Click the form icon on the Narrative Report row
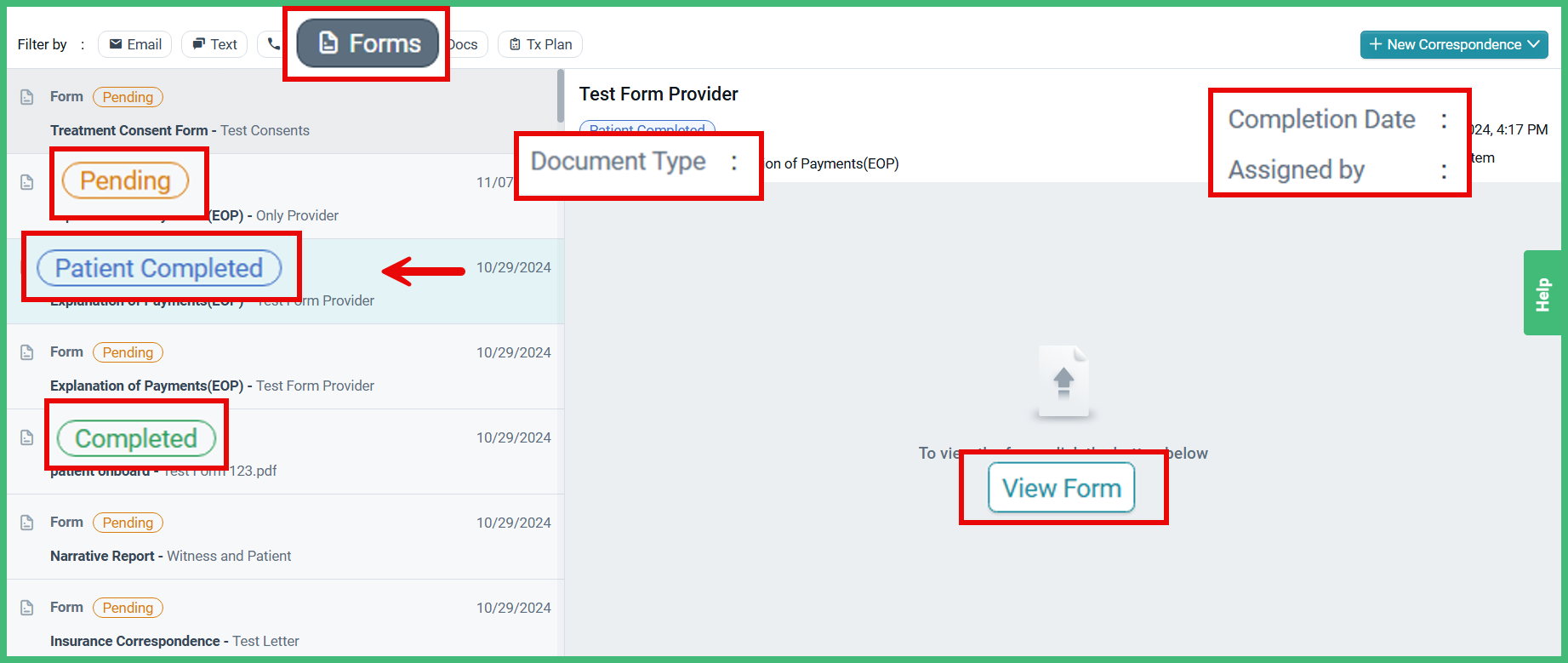This screenshot has width=1568, height=663. [x=27, y=523]
